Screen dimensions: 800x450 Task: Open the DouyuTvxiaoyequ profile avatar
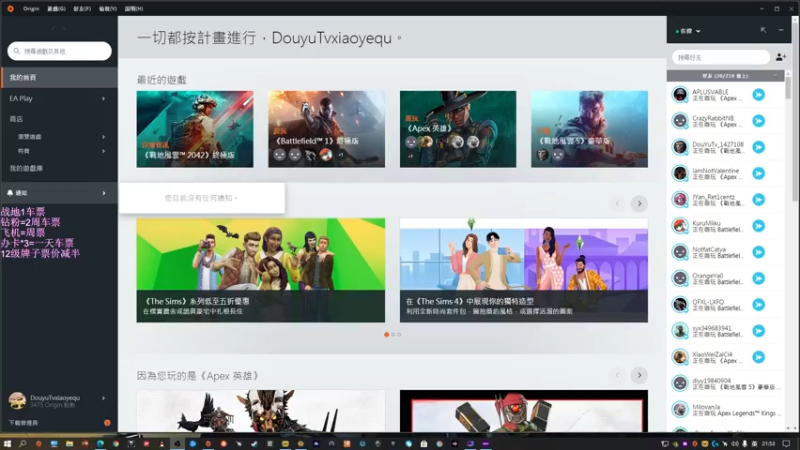pos(17,401)
